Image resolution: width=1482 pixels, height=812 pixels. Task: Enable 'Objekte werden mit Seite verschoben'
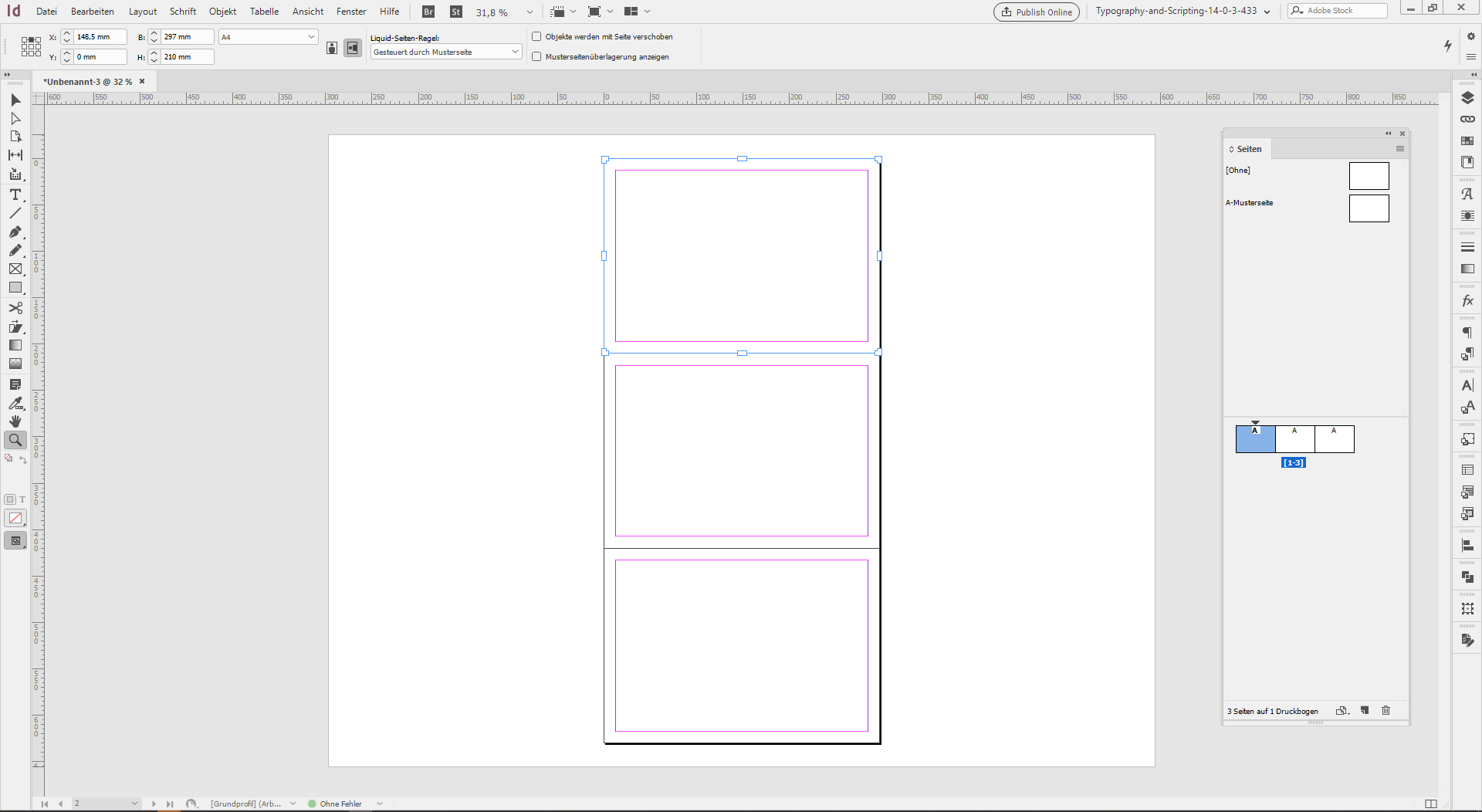[x=537, y=36]
